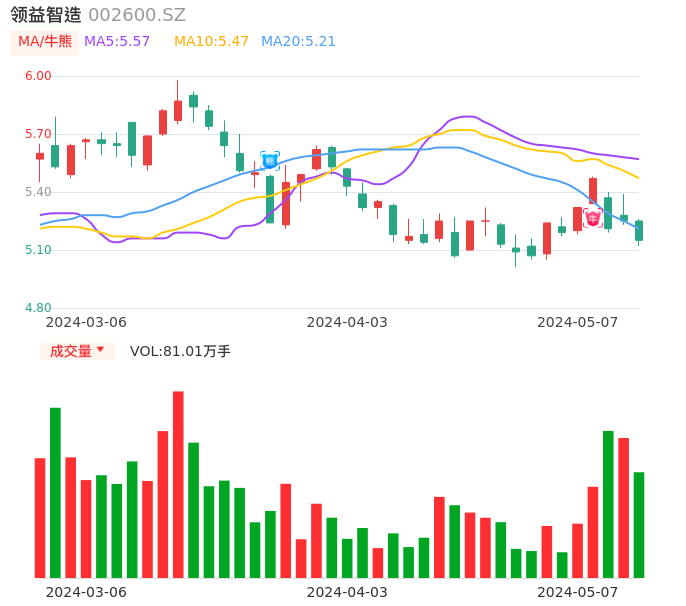Toggle the MA10 line legend
The height and width of the screenshot is (606, 686).
(211, 42)
